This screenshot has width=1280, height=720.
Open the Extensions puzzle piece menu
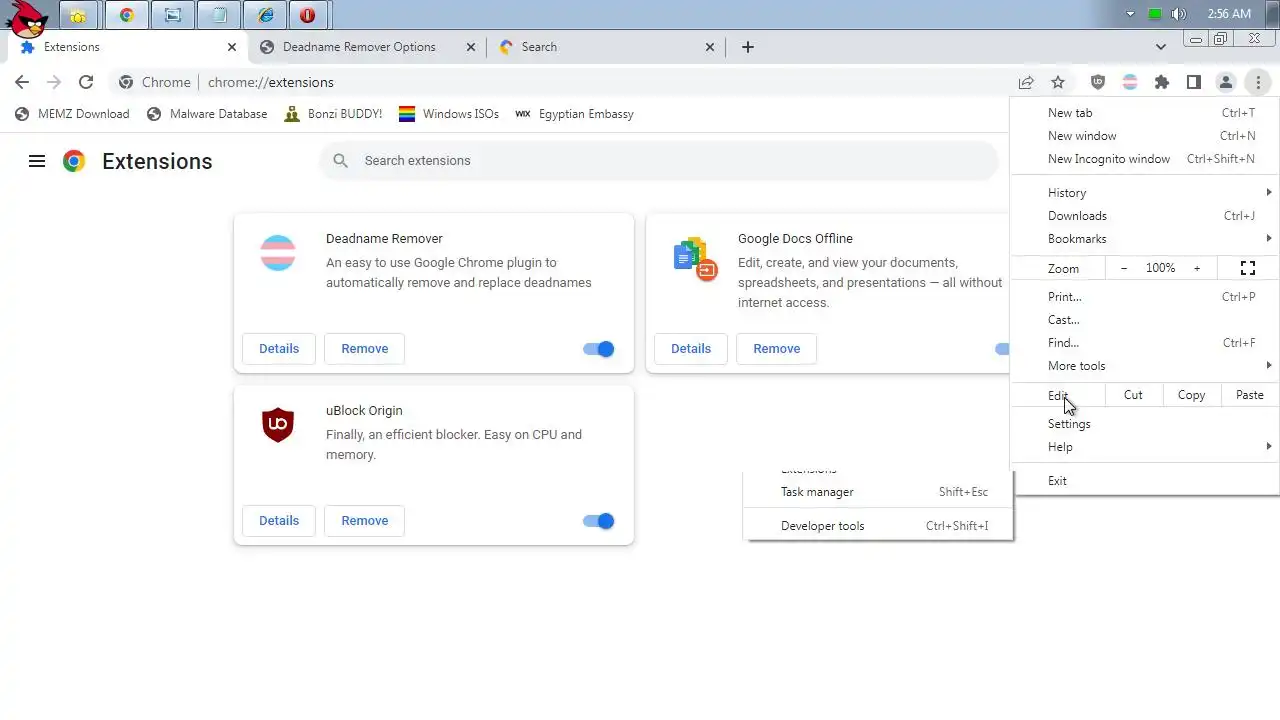point(1162,82)
